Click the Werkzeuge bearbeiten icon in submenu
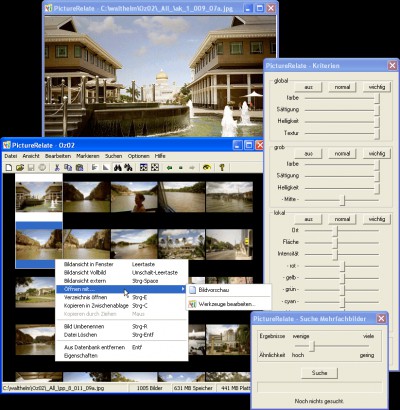 (192, 304)
